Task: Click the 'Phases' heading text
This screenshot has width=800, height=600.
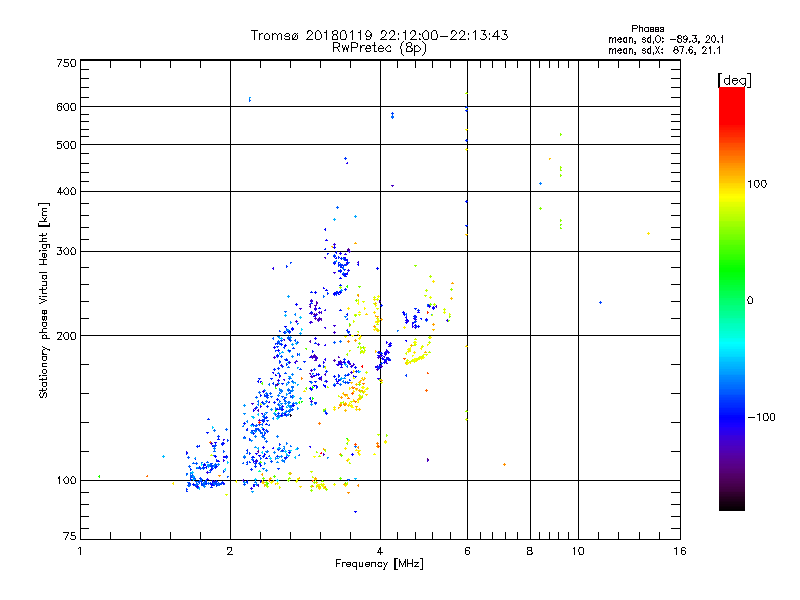Action: [x=647, y=29]
